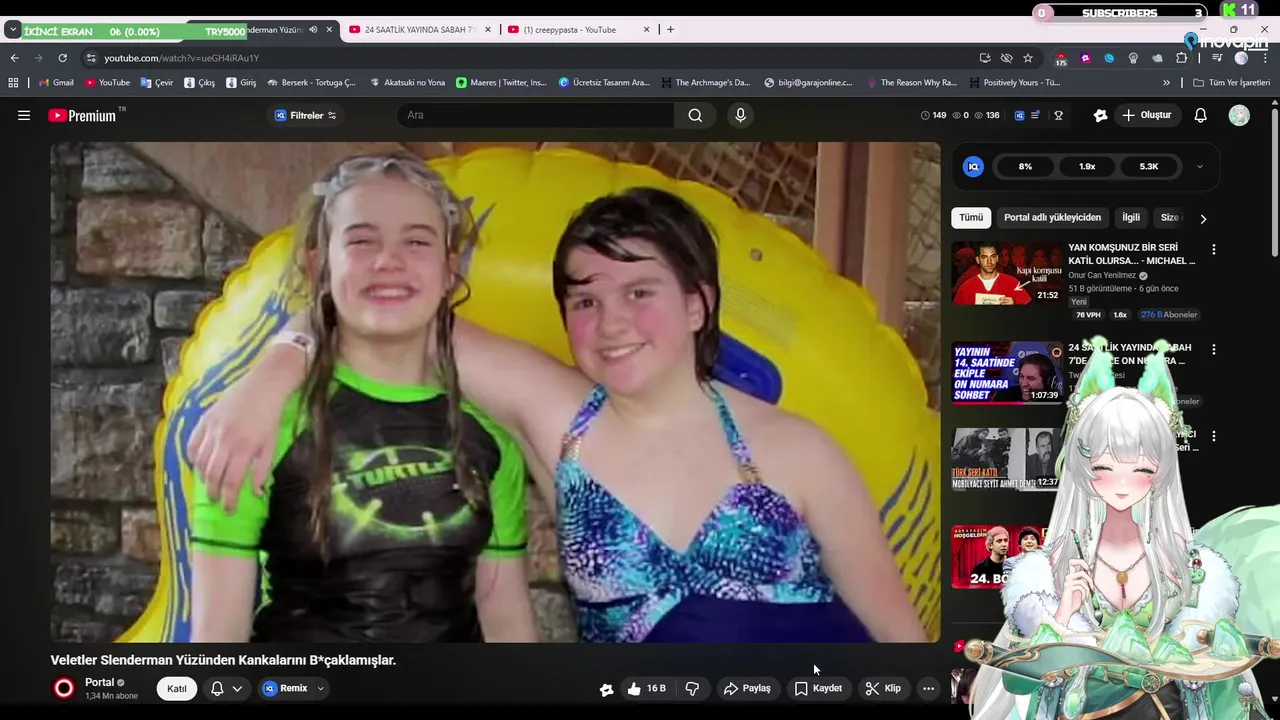
Task: Open the browser extensions puzzle icon
Action: point(1181,58)
